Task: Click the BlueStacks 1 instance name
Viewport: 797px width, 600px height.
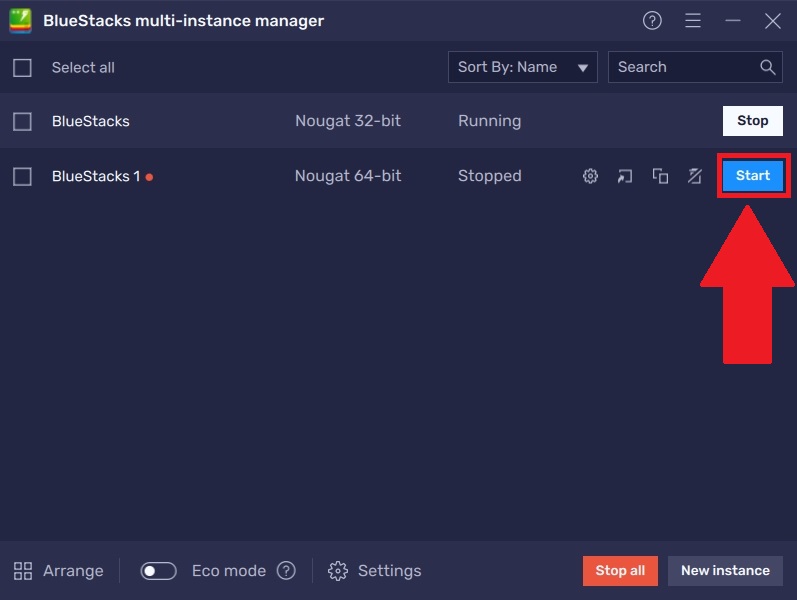Action: [x=96, y=176]
